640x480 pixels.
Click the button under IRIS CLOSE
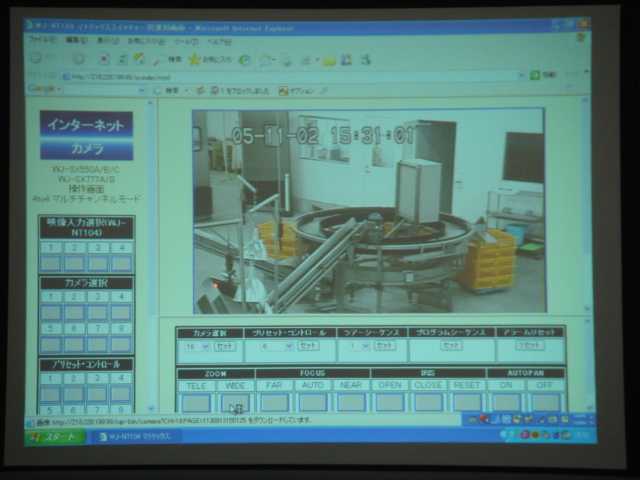point(428,402)
